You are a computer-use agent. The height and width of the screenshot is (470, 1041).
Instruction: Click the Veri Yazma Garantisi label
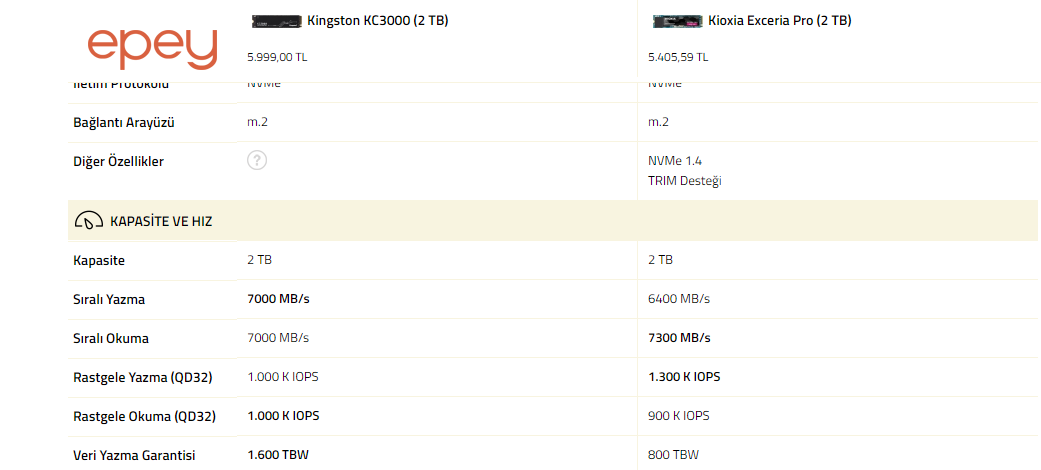tap(134, 455)
